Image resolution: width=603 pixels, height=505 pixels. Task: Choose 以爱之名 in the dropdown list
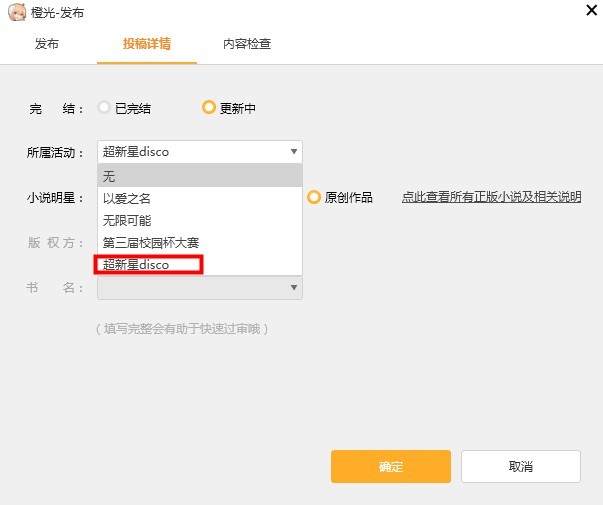click(199, 198)
